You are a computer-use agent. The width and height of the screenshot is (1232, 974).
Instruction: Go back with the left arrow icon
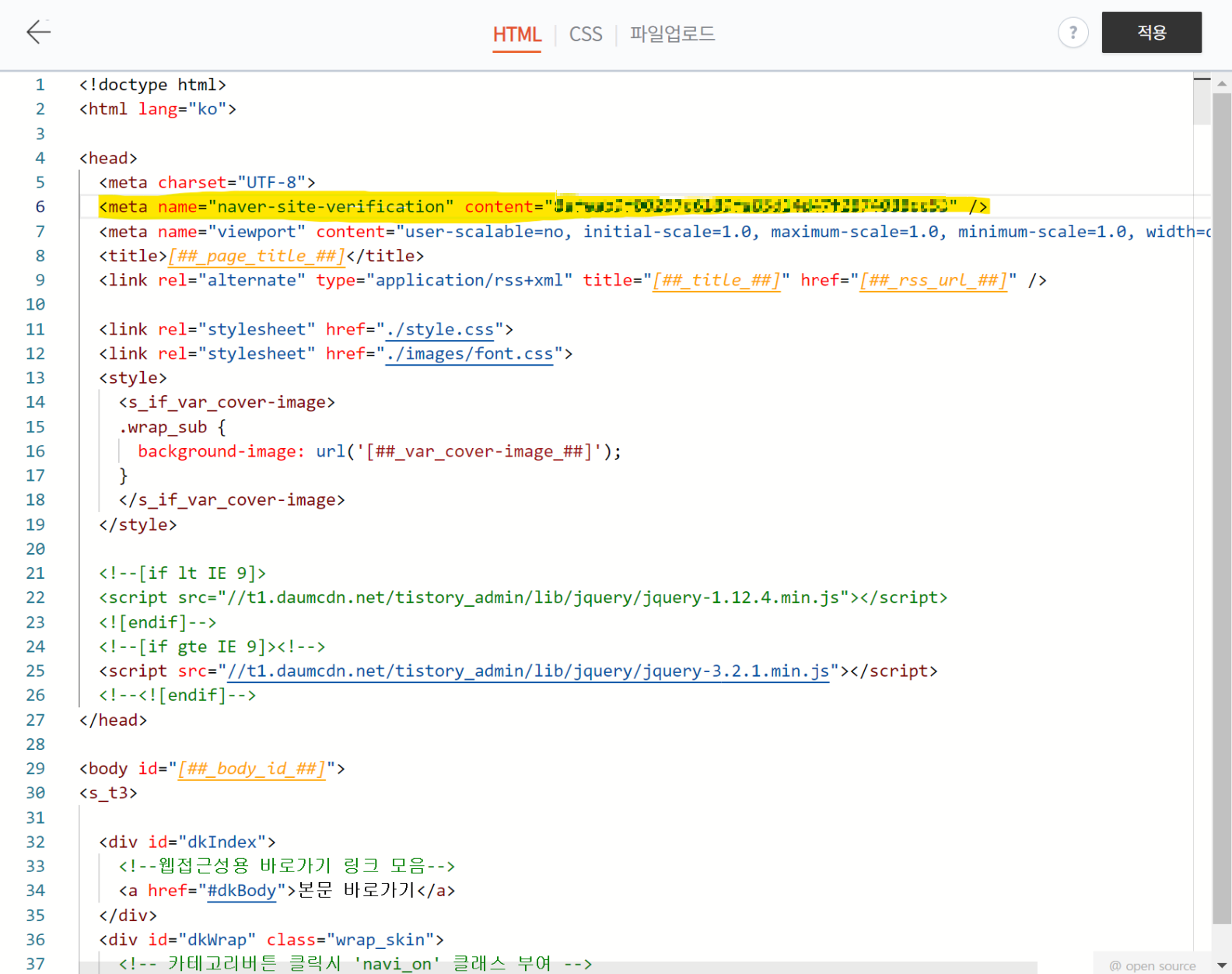pos(38,32)
